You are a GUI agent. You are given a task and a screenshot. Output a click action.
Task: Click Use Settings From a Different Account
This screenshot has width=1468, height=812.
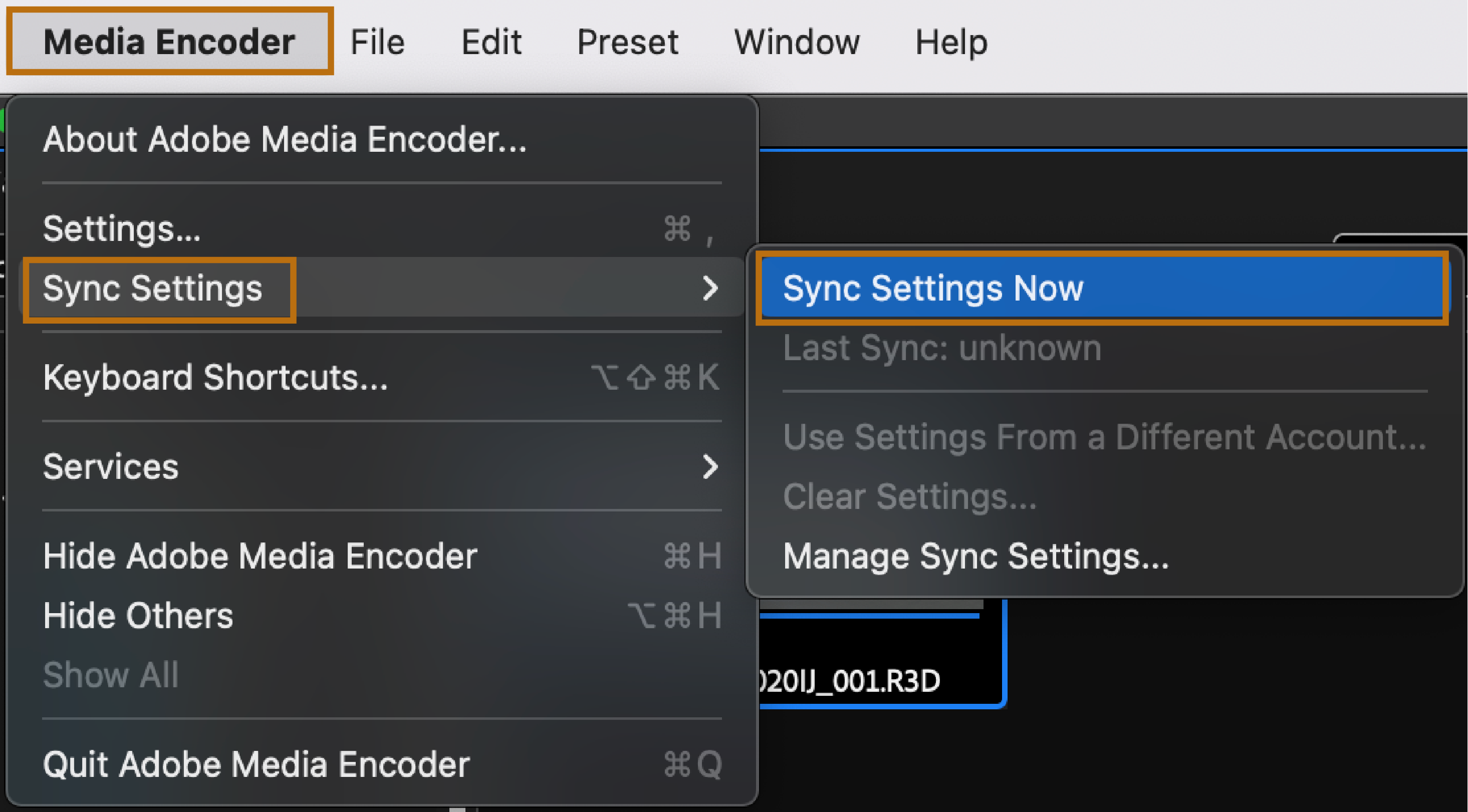coord(1104,437)
